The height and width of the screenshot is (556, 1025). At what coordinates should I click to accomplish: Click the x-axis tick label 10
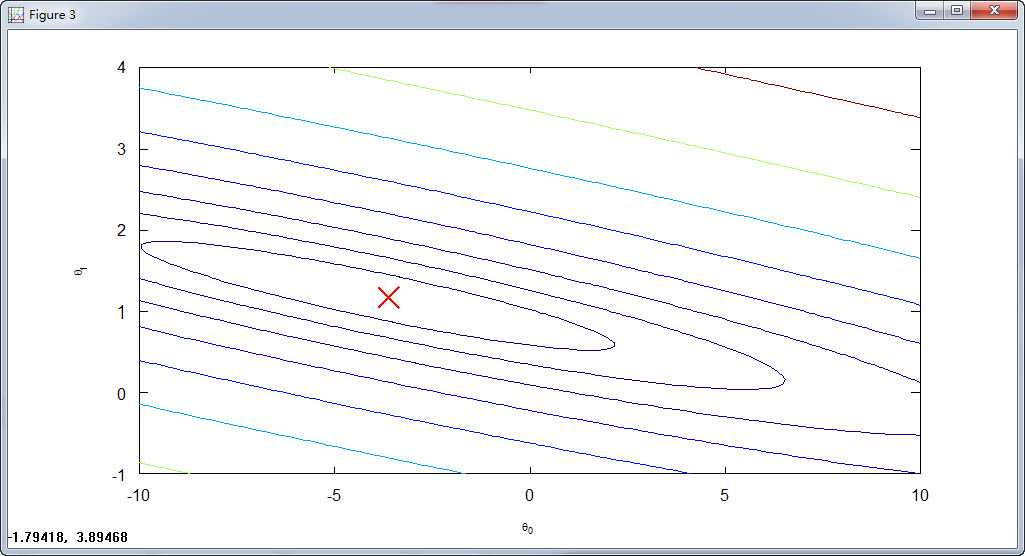tap(920, 495)
